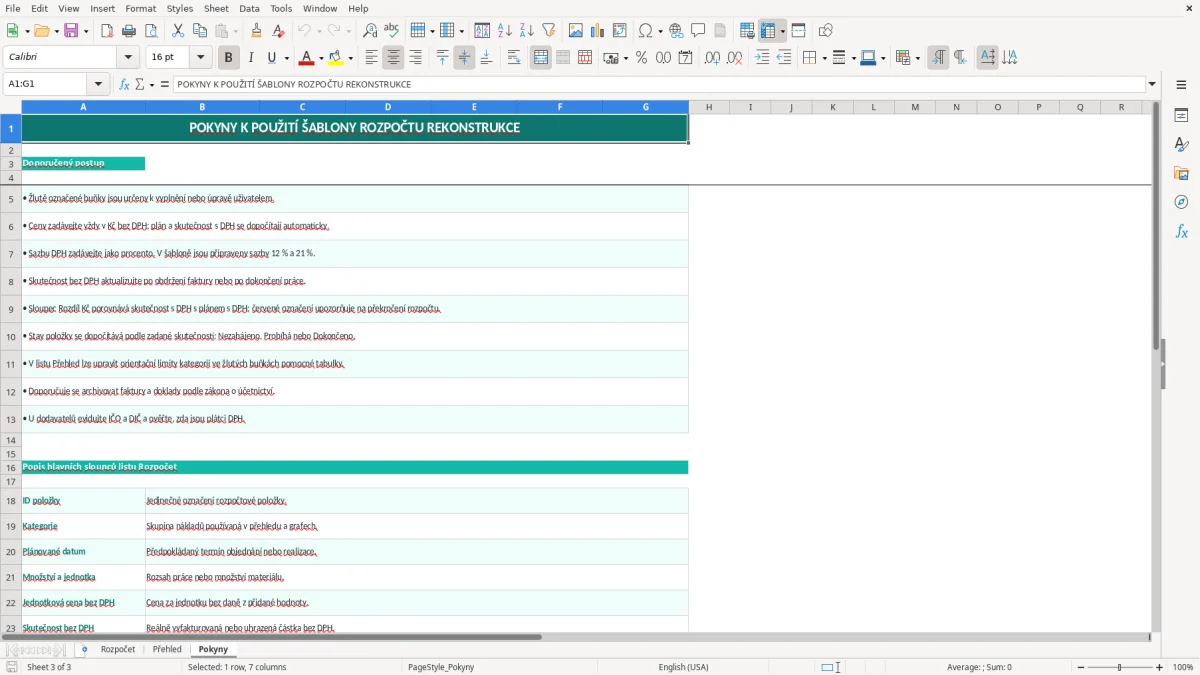
Task: Toggle Wrap Text button
Action: 514,58
